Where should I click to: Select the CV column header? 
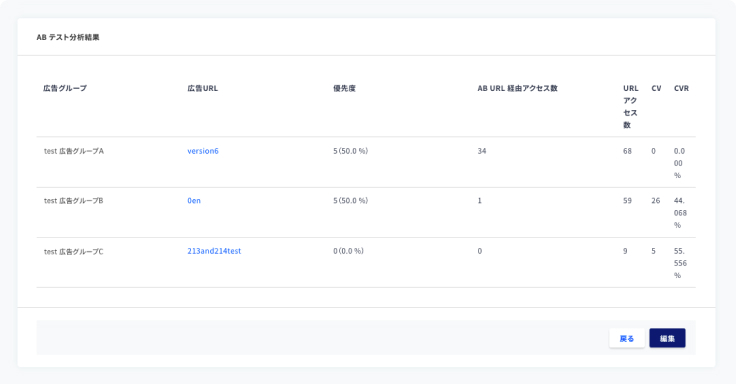[656, 88]
